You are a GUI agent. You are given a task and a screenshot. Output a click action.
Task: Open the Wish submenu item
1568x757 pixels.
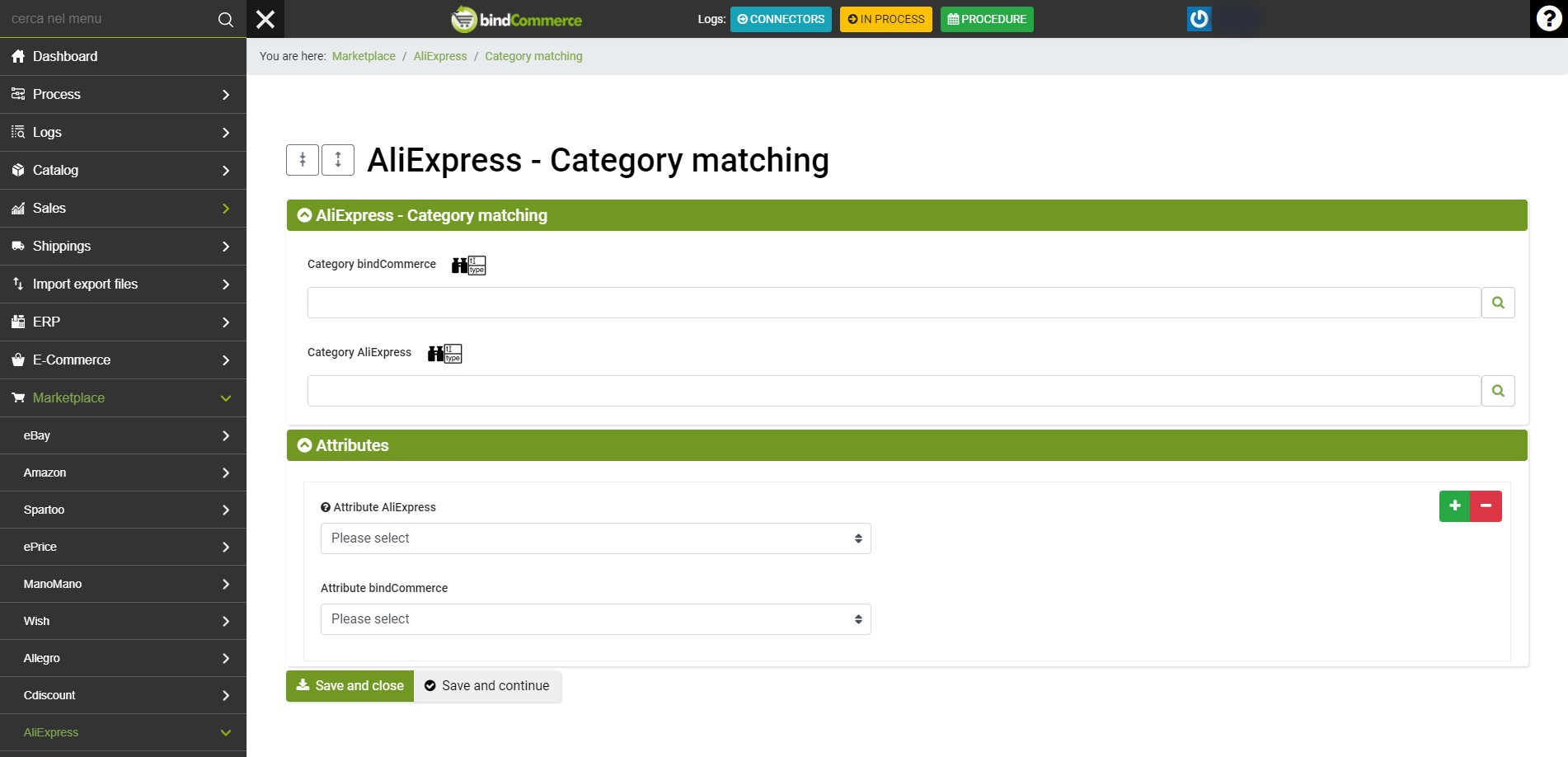point(123,621)
